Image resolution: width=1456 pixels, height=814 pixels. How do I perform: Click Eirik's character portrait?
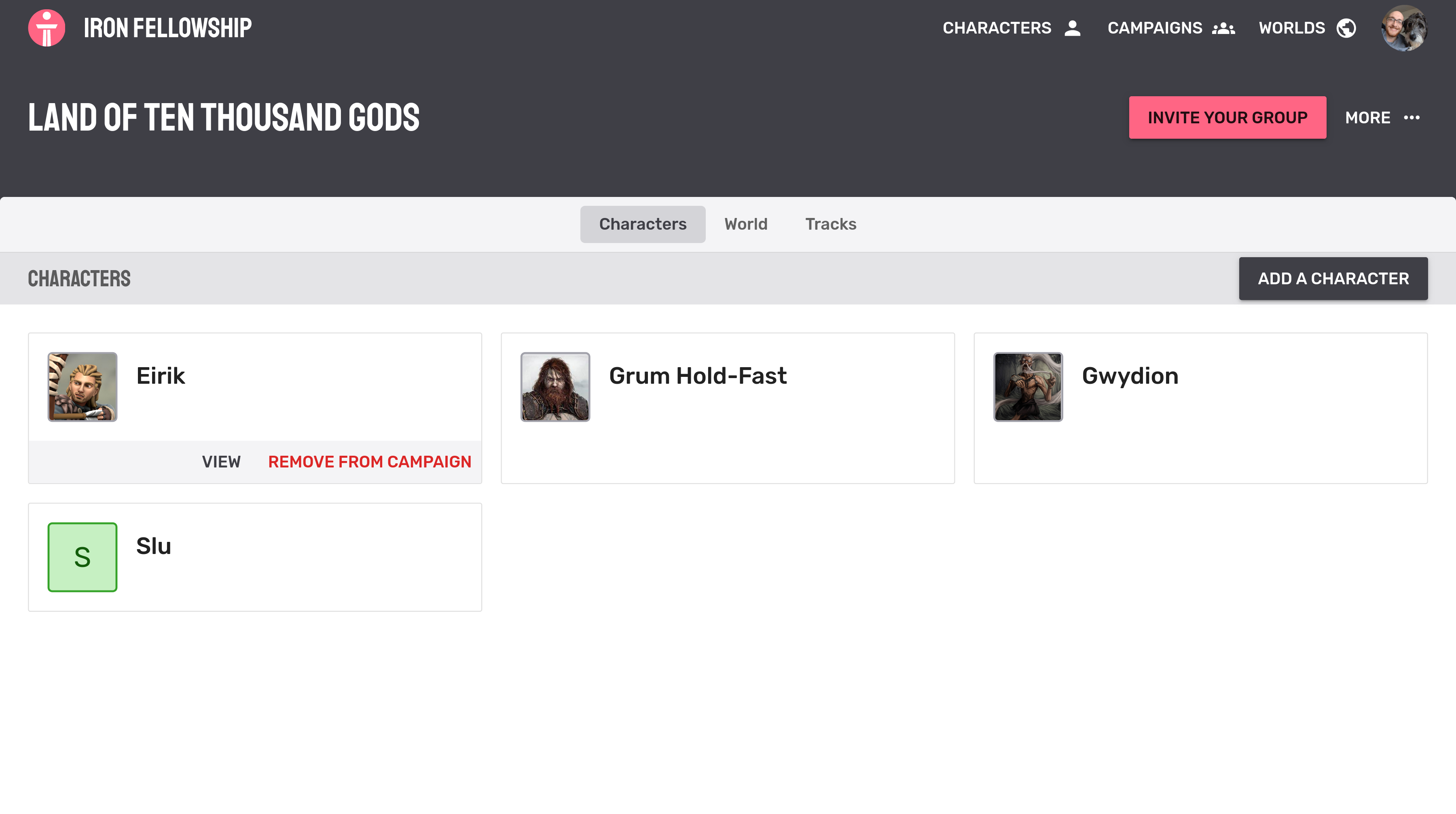coord(83,387)
